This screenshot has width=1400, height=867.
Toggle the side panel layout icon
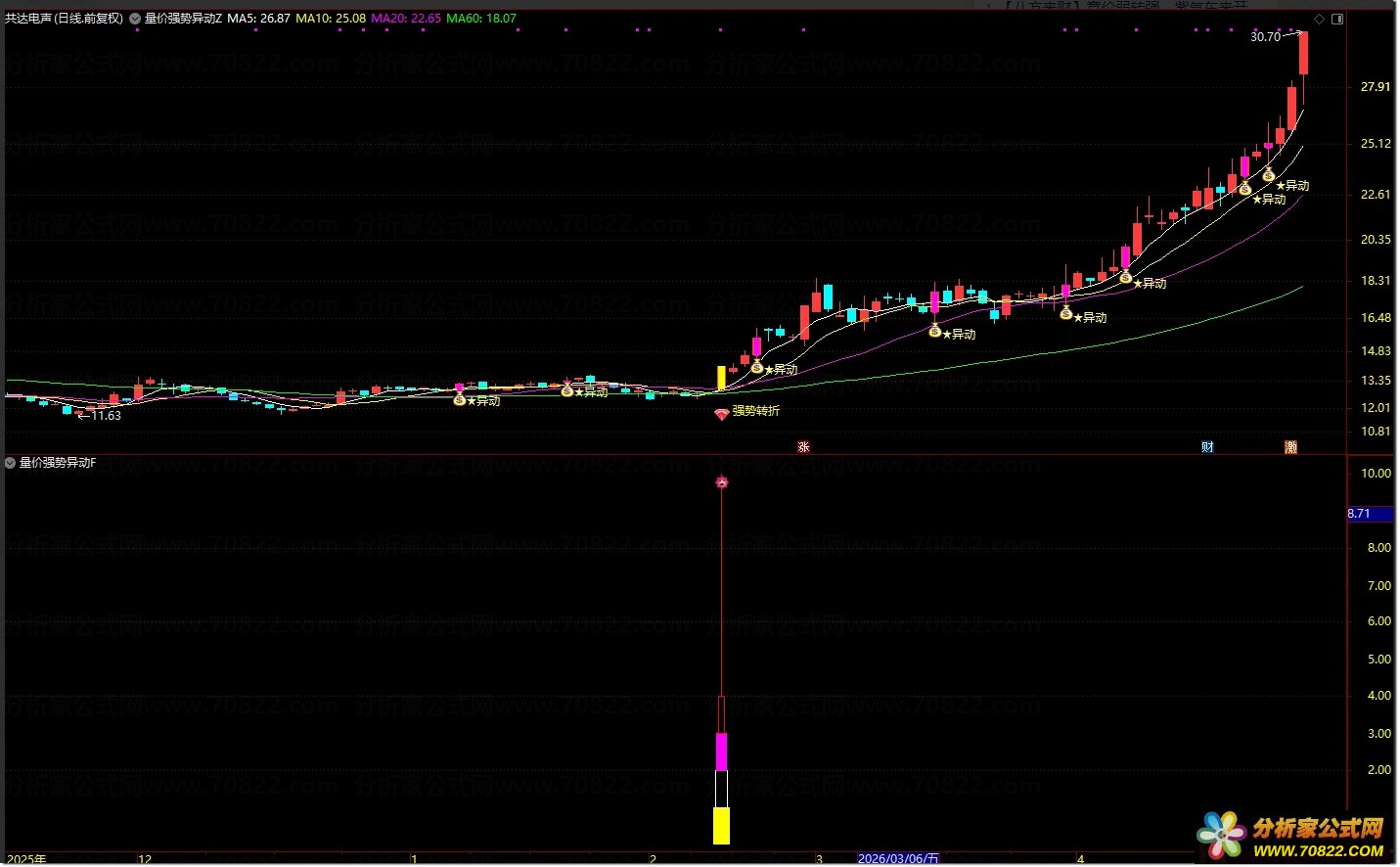[1337, 19]
